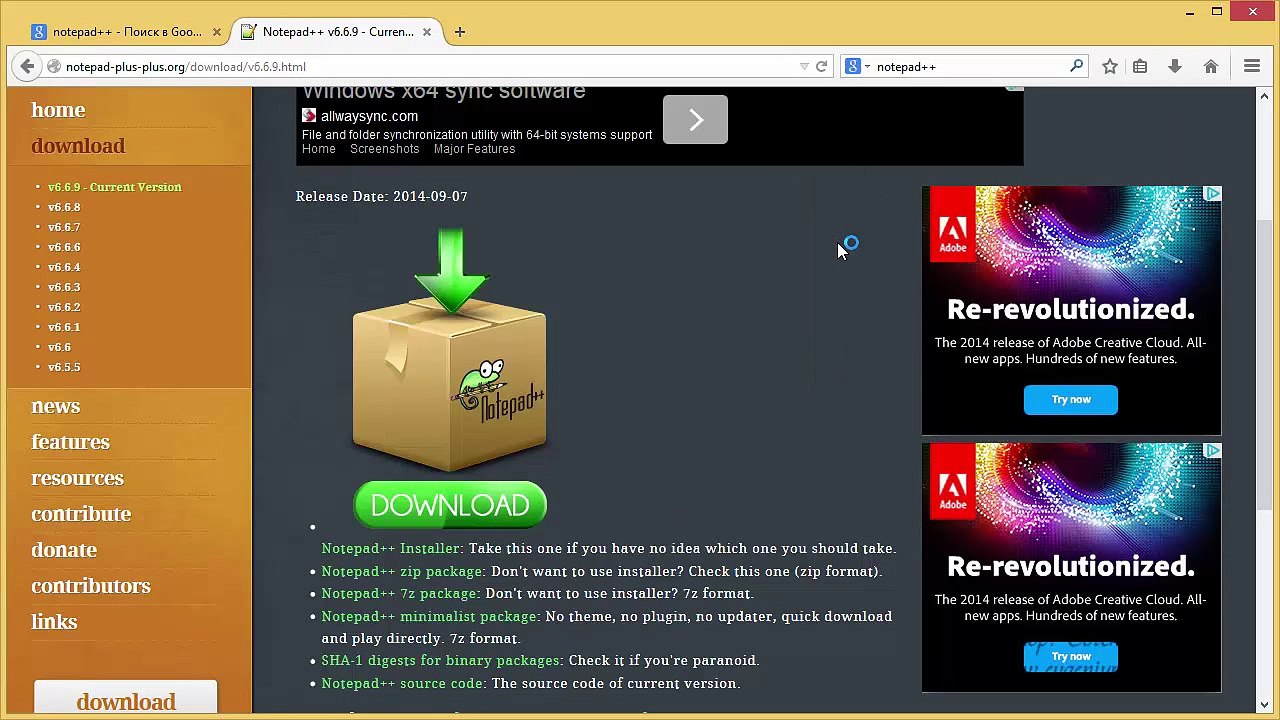1280x720 pixels.
Task: Select the Notepad++ v6.6.9 tab
Action: coord(336,32)
